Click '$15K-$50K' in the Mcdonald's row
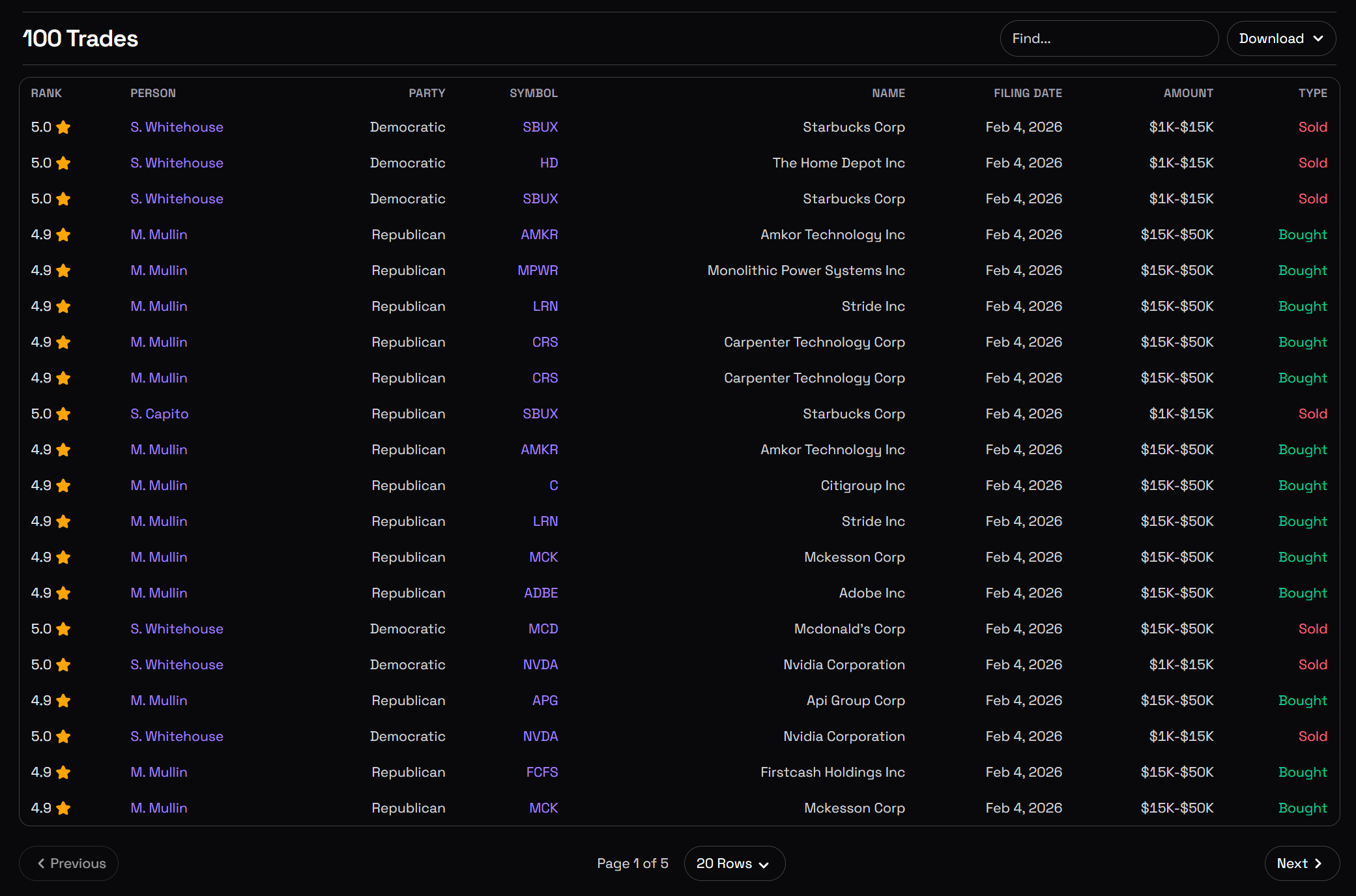This screenshot has height=896, width=1356. (1177, 629)
